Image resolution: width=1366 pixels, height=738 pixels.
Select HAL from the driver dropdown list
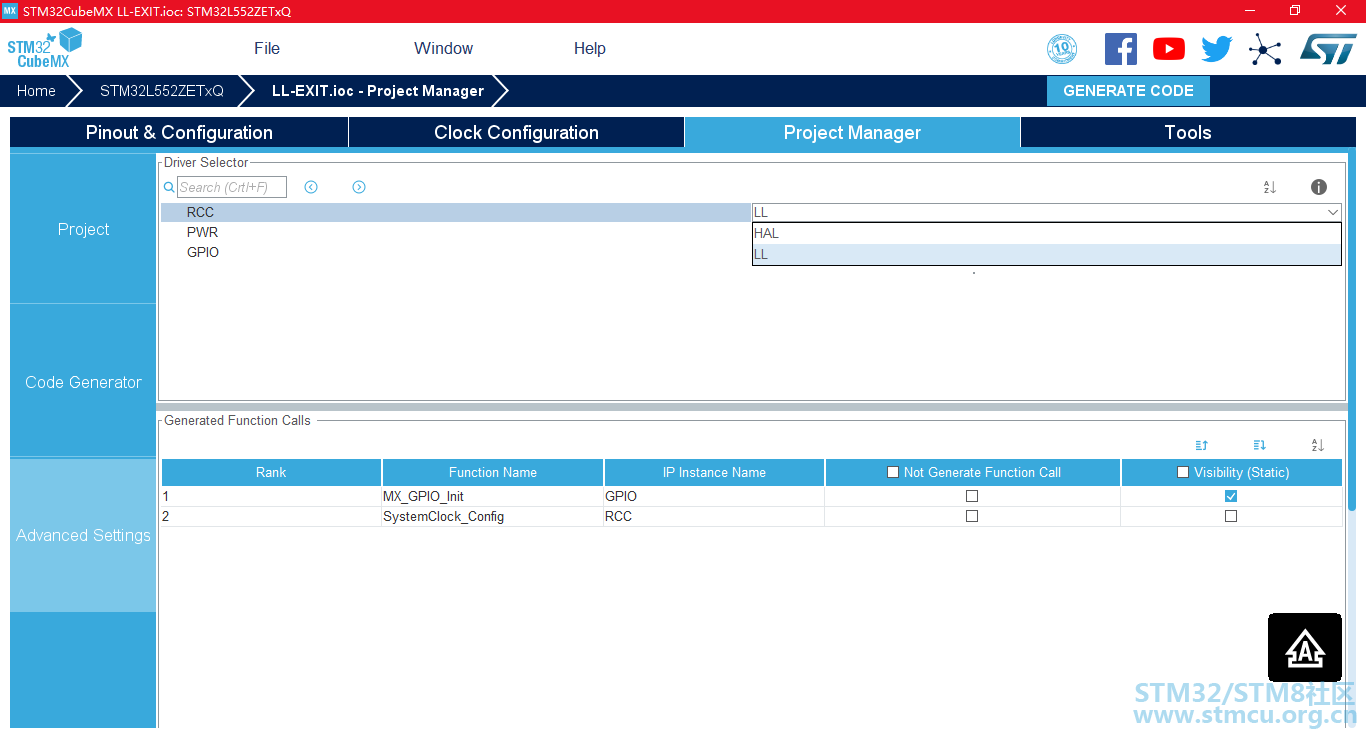tap(1046, 233)
